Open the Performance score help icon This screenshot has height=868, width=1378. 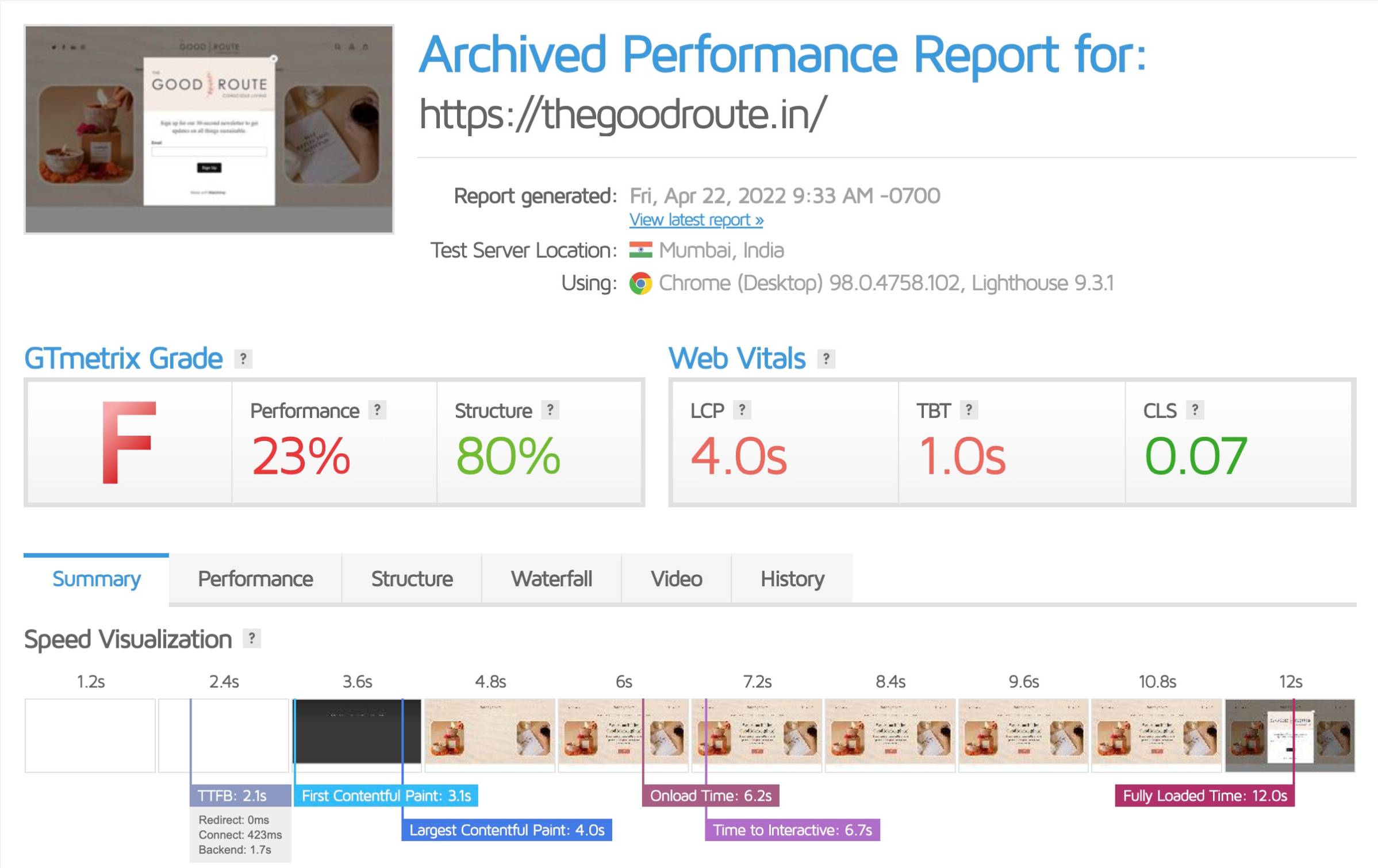pyautogui.click(x=377, y=410)
